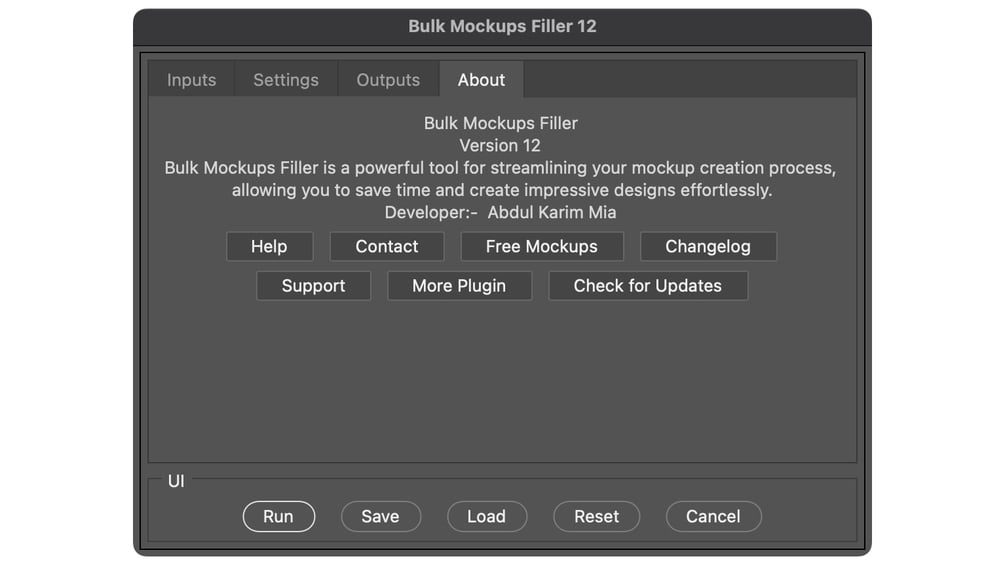Open the Help button
The width and height of the screenshot is (1005, 565).
[x=269, y=247]
